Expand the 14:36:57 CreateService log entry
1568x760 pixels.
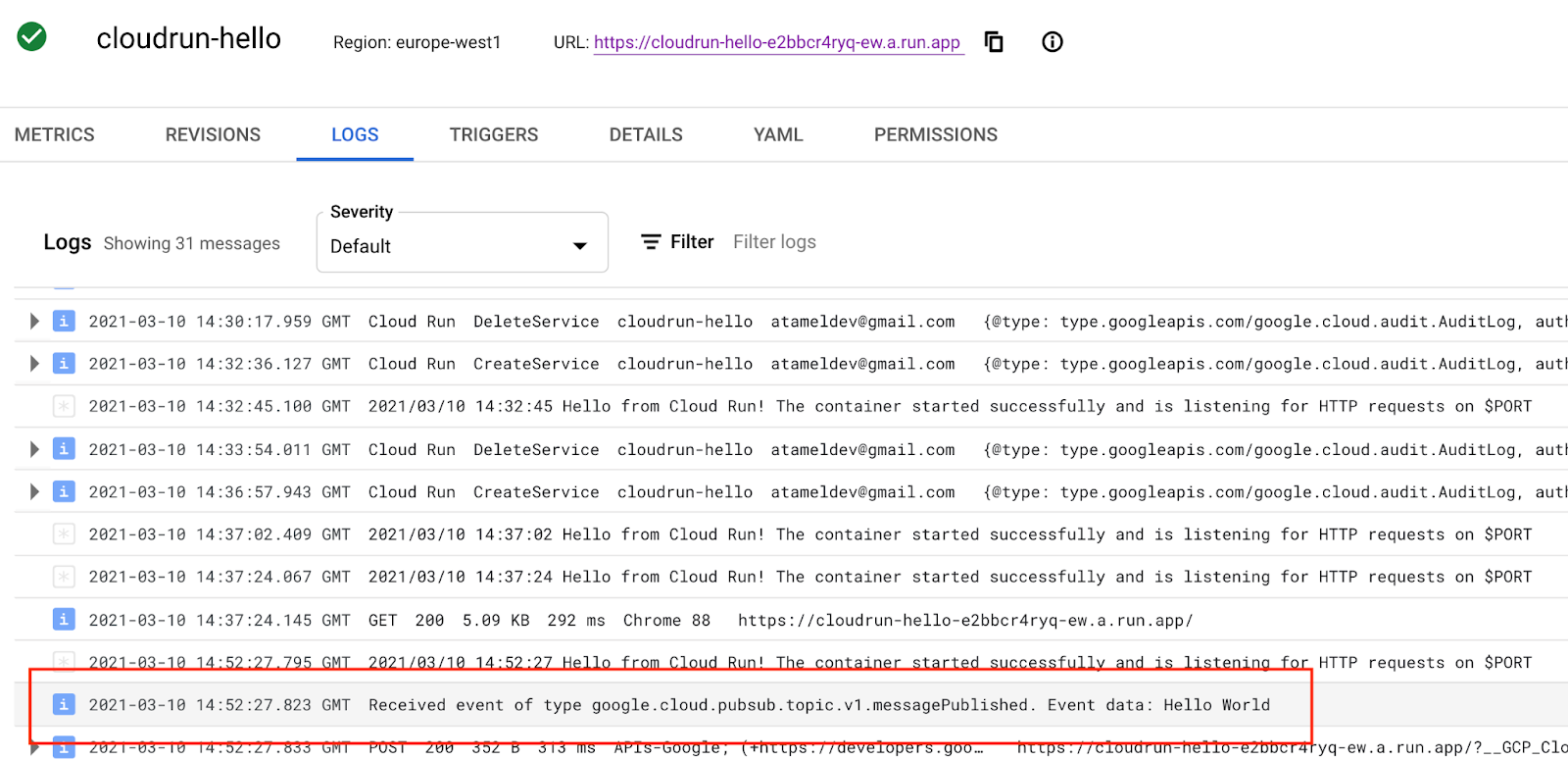point(34,491)
